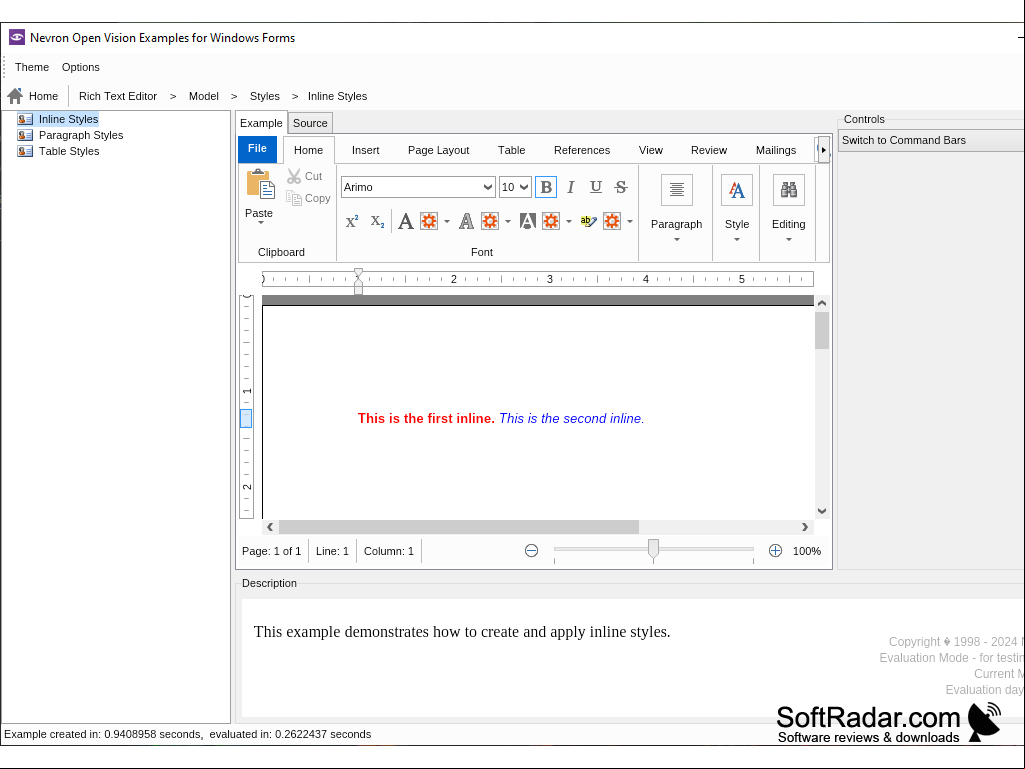Open the Mailings ribbon tab
The image size is (1025, 769).
coord(776,150)
